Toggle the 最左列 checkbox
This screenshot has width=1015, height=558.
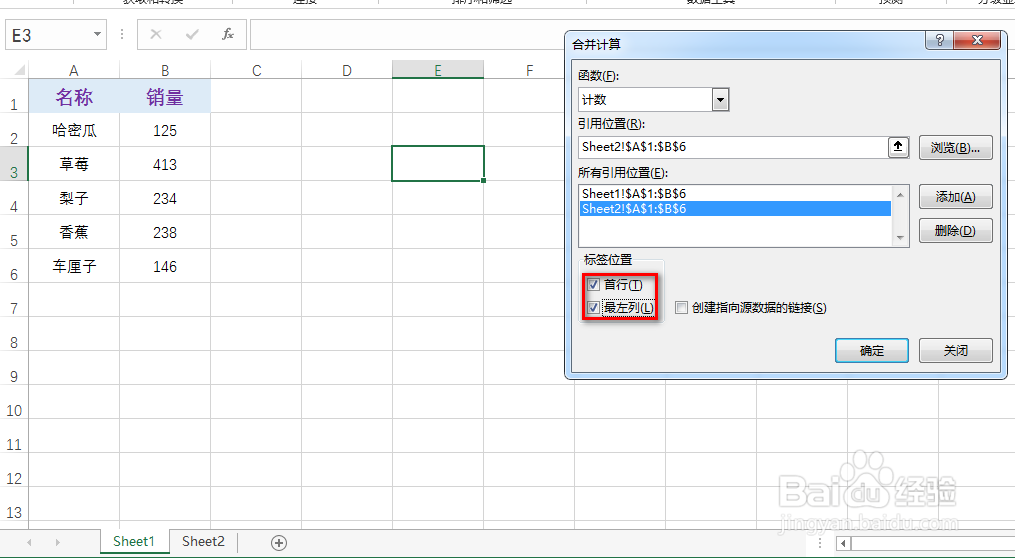click(x=594, y=307)
